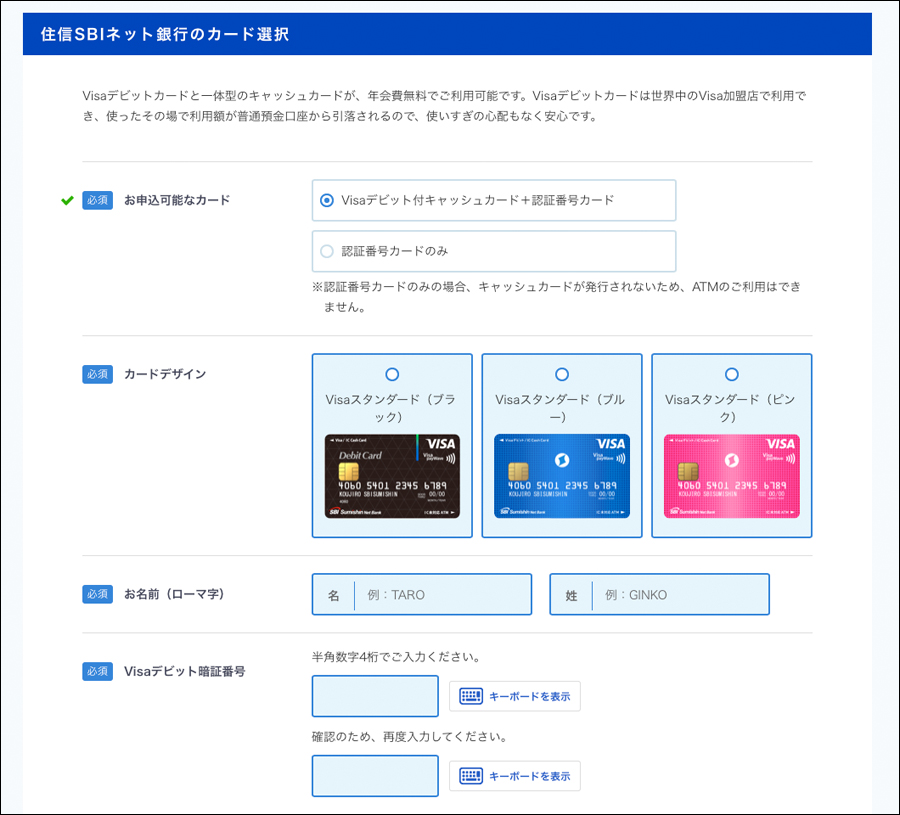The image size is (900, 815).
Task: Click the pink Visa card image
Action: (x=731, y=476)
